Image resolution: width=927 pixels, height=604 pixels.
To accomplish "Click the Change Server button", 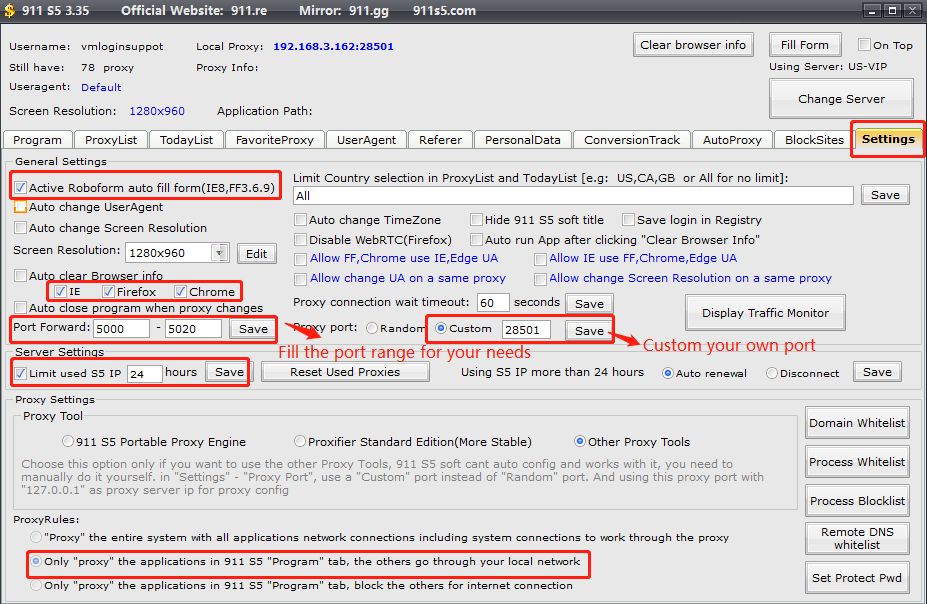I will click(841, 99).
